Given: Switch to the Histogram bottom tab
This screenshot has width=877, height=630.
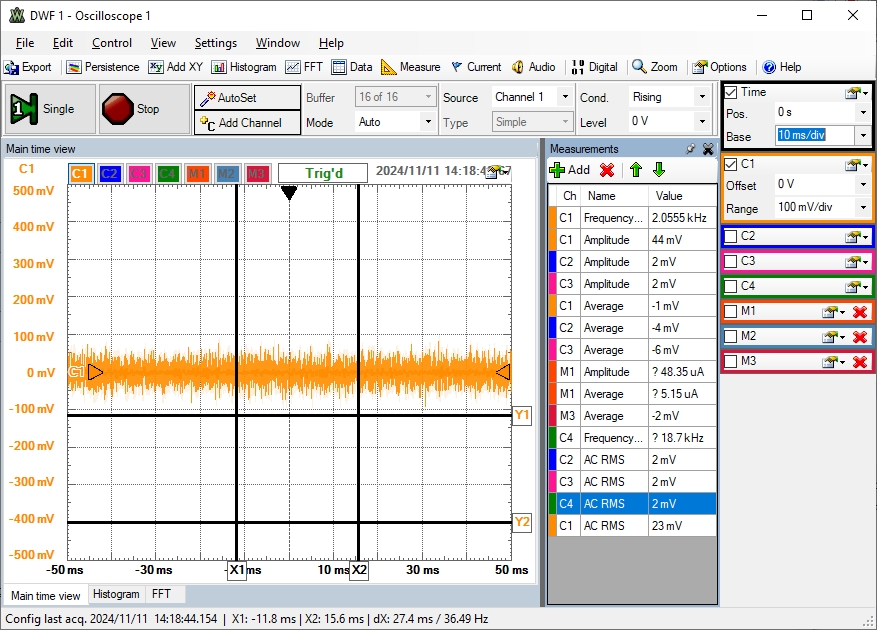Looking at the screenshot, I should [x=116, y=594].
